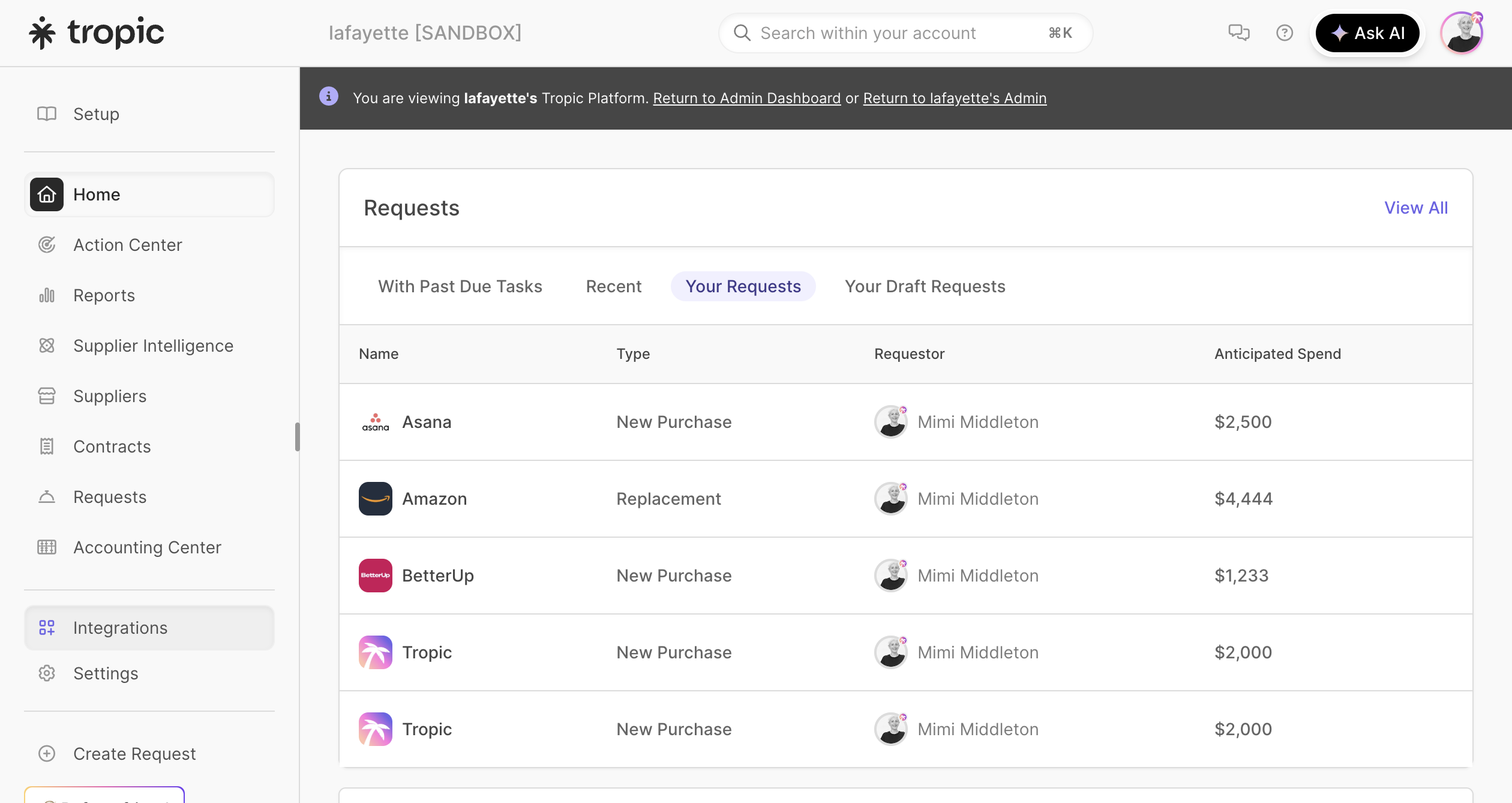Select the Recent requests tab
1512x803 pixels.
613,286
